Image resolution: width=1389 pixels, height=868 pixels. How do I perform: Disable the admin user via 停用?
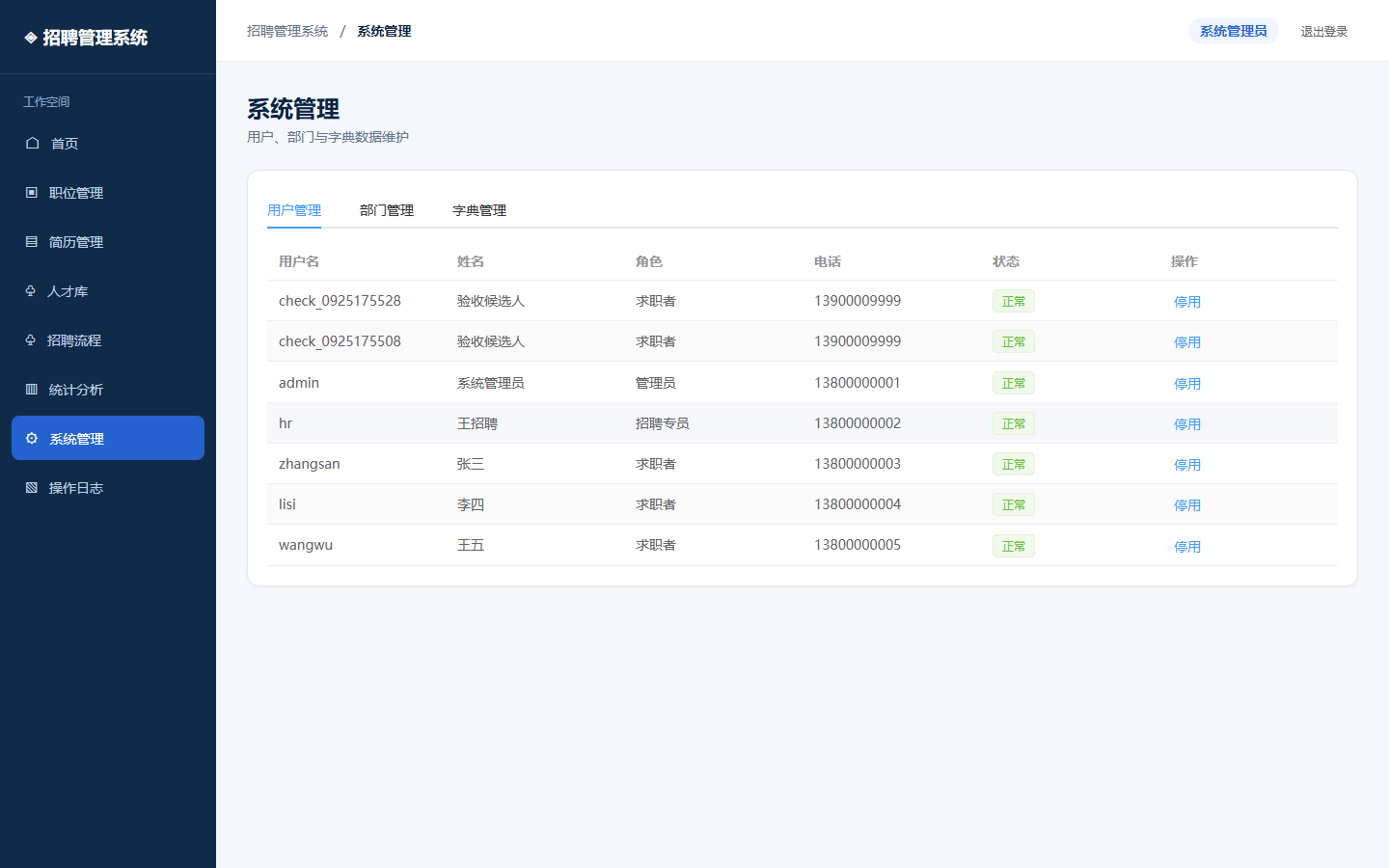click(x=1187, y=384)
